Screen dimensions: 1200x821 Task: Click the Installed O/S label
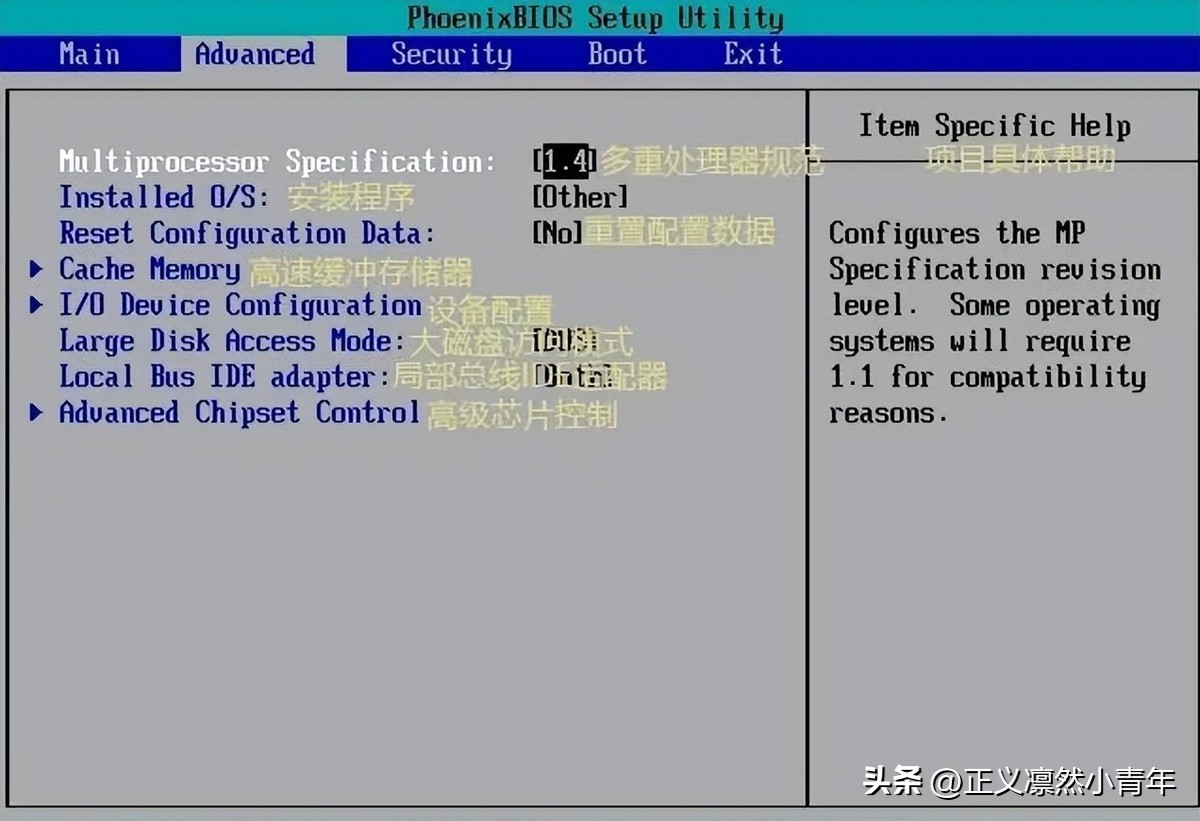pos(164,198)
